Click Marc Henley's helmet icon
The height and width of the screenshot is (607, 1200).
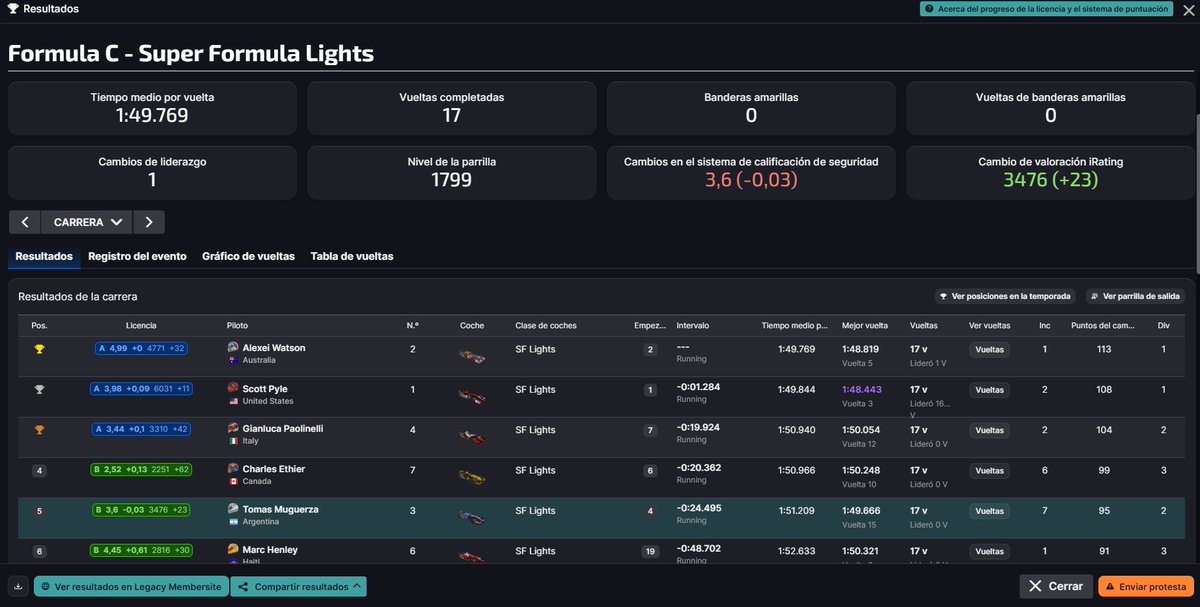[x=233, y=549]
